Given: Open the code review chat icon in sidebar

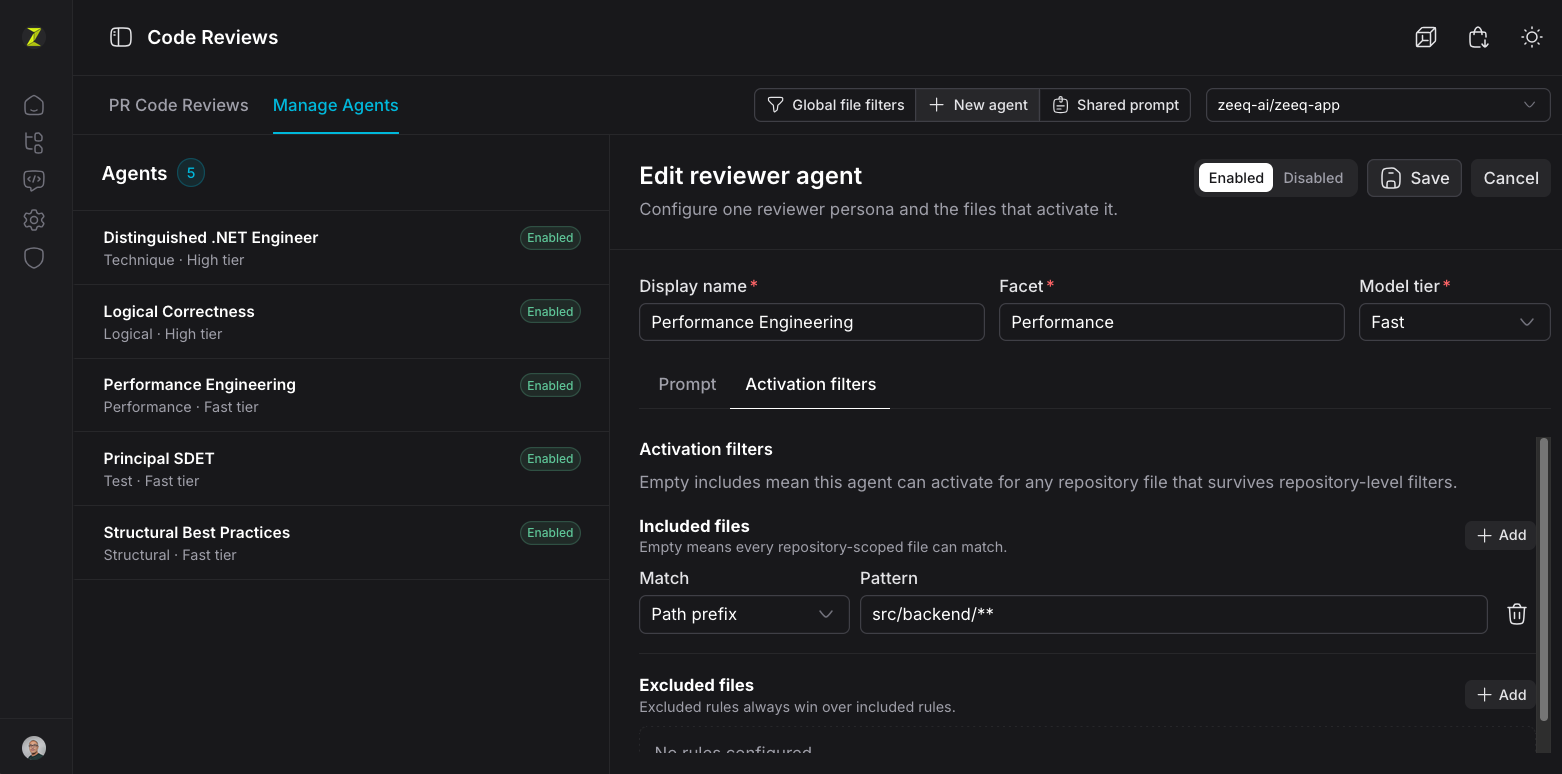Looking at the screenshot, I should click(x=34, y=181).
